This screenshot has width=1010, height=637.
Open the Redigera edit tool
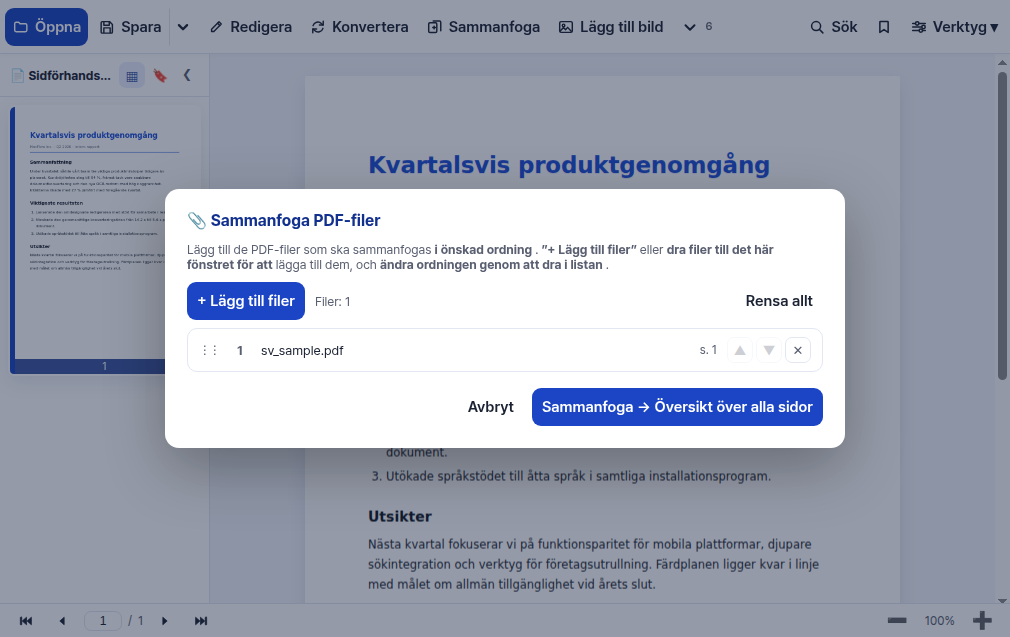251,27
